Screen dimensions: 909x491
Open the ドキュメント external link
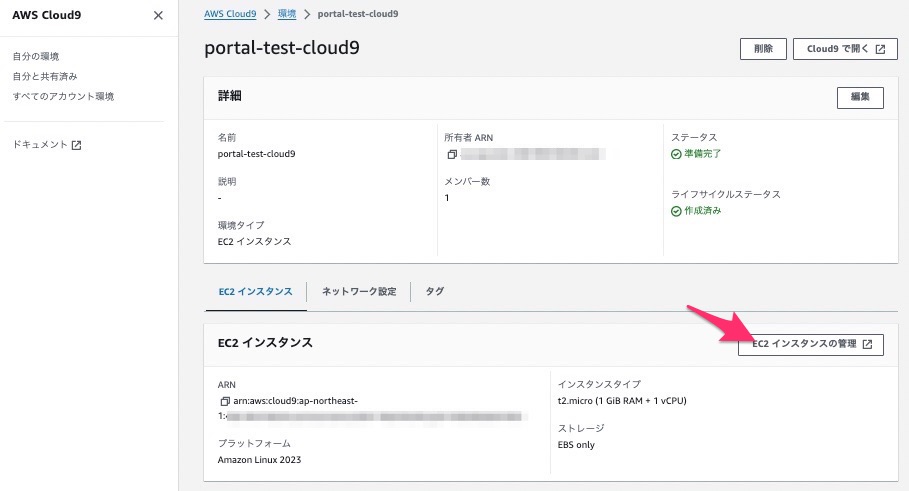click(46, 144)
